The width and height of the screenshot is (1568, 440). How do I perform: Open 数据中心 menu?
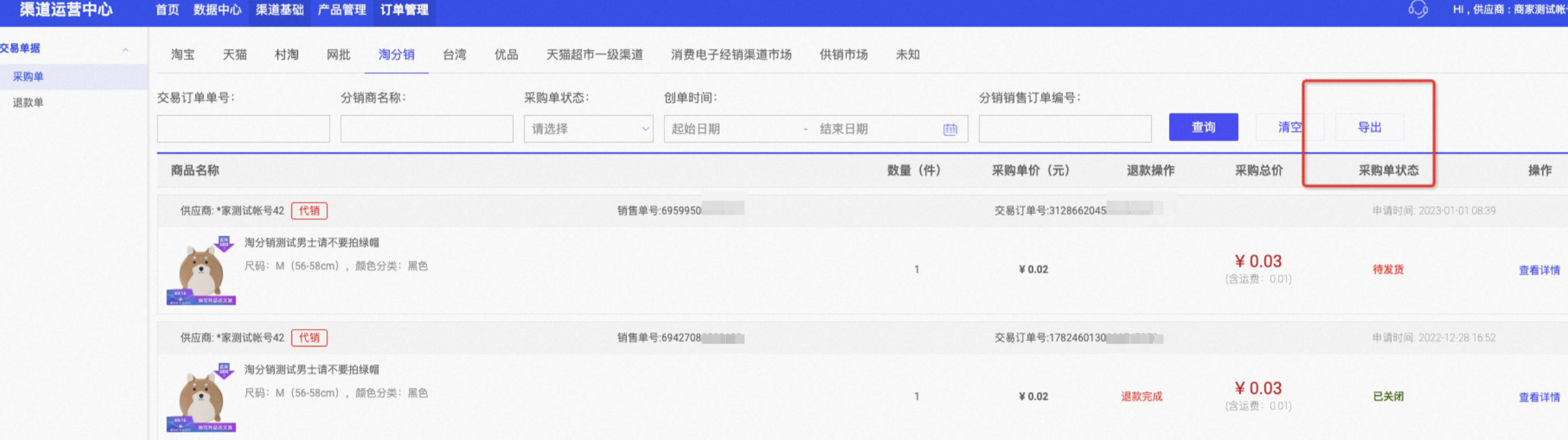(217, 10)
